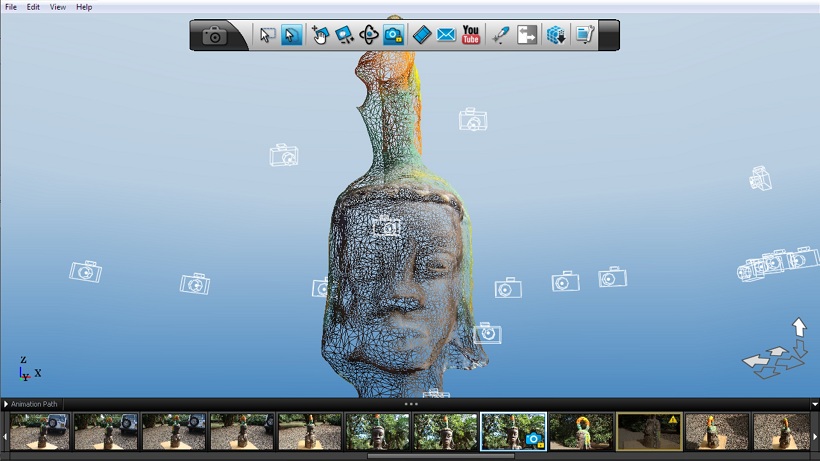The width and height of the screenshot is (820, 461).
Task: Open the Help menu
Action: (x=84, y=7)
